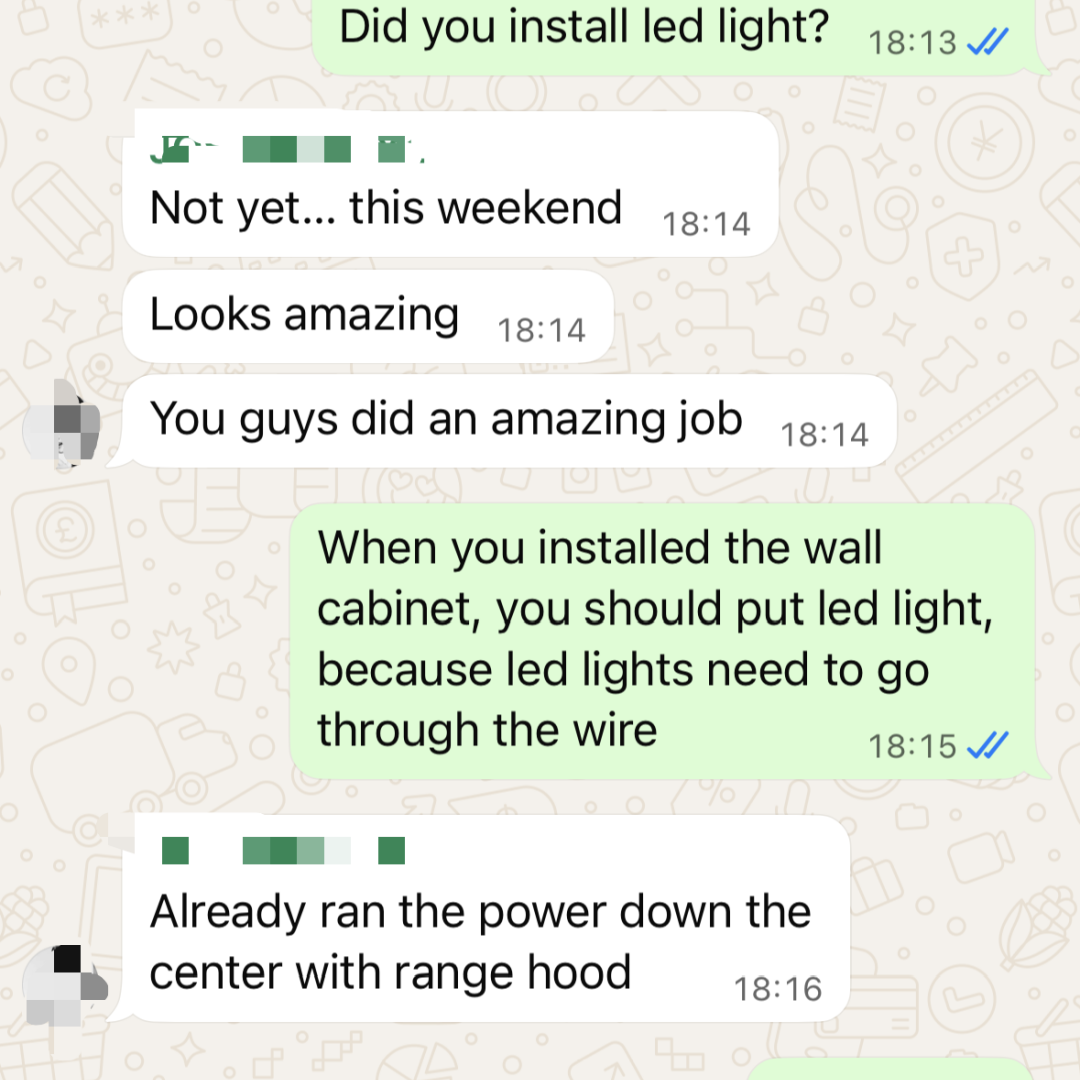The width and height of the screenshot is (1080, 1080).
Task: Select the "Not yet... this weekend" message text
Action: (x=386, y=207)
